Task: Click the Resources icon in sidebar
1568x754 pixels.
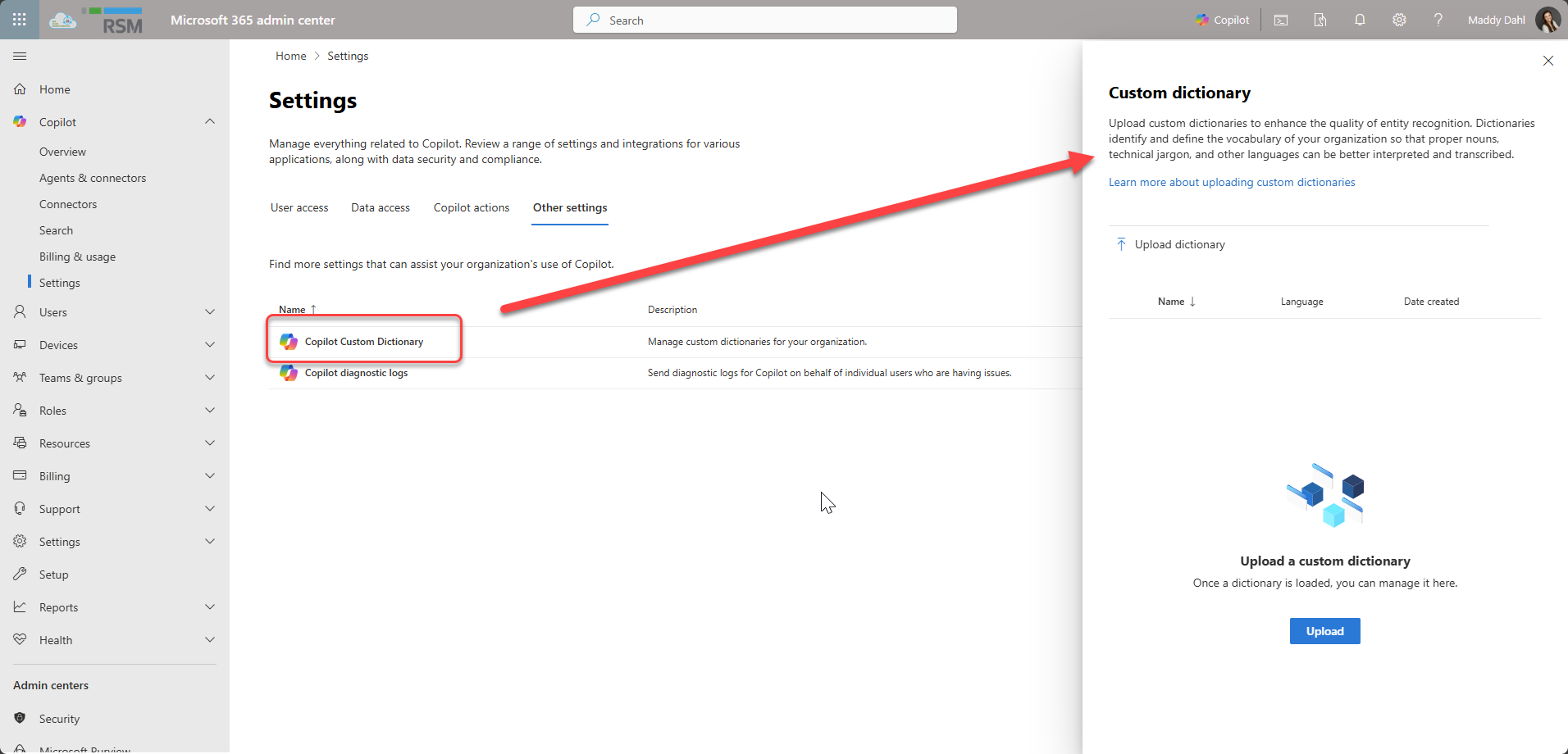Action: coord(20,443)
